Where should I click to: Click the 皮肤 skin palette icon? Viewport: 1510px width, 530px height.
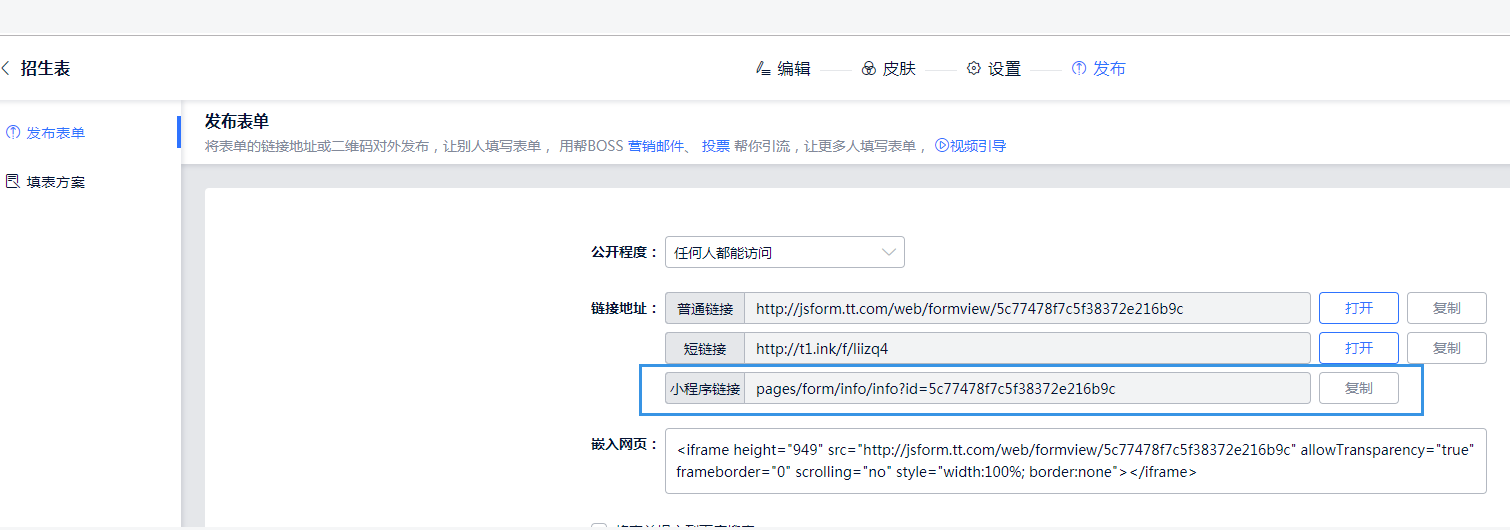tap(868, 69)
